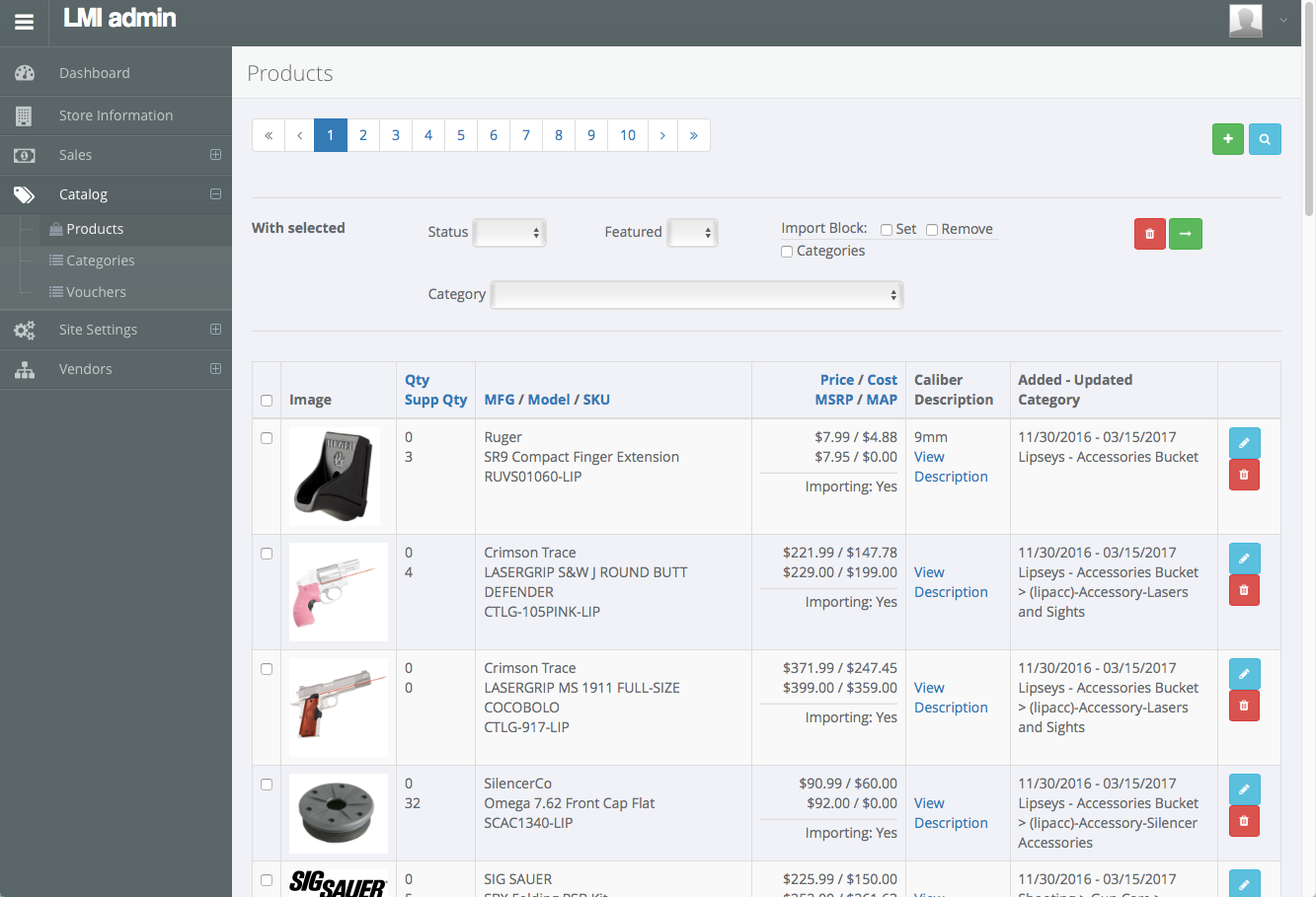1316x897 pixels.
Task: Go to the first page of products
Action: [x=269, y=135]
